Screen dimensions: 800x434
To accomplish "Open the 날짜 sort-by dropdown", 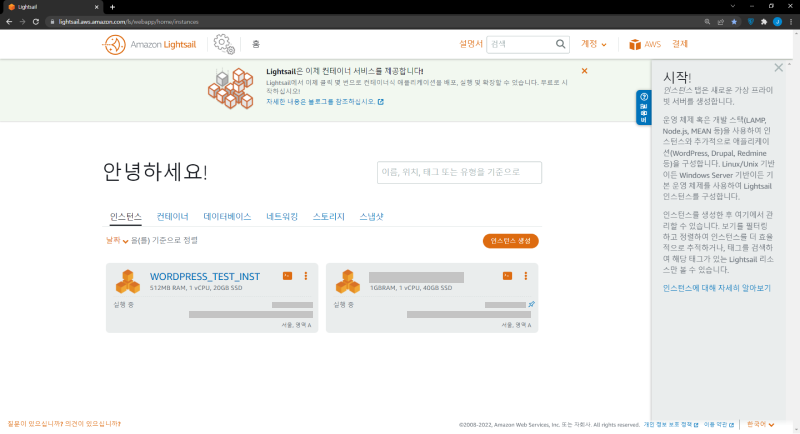I will pyautogui.click(x=118, y=240).
